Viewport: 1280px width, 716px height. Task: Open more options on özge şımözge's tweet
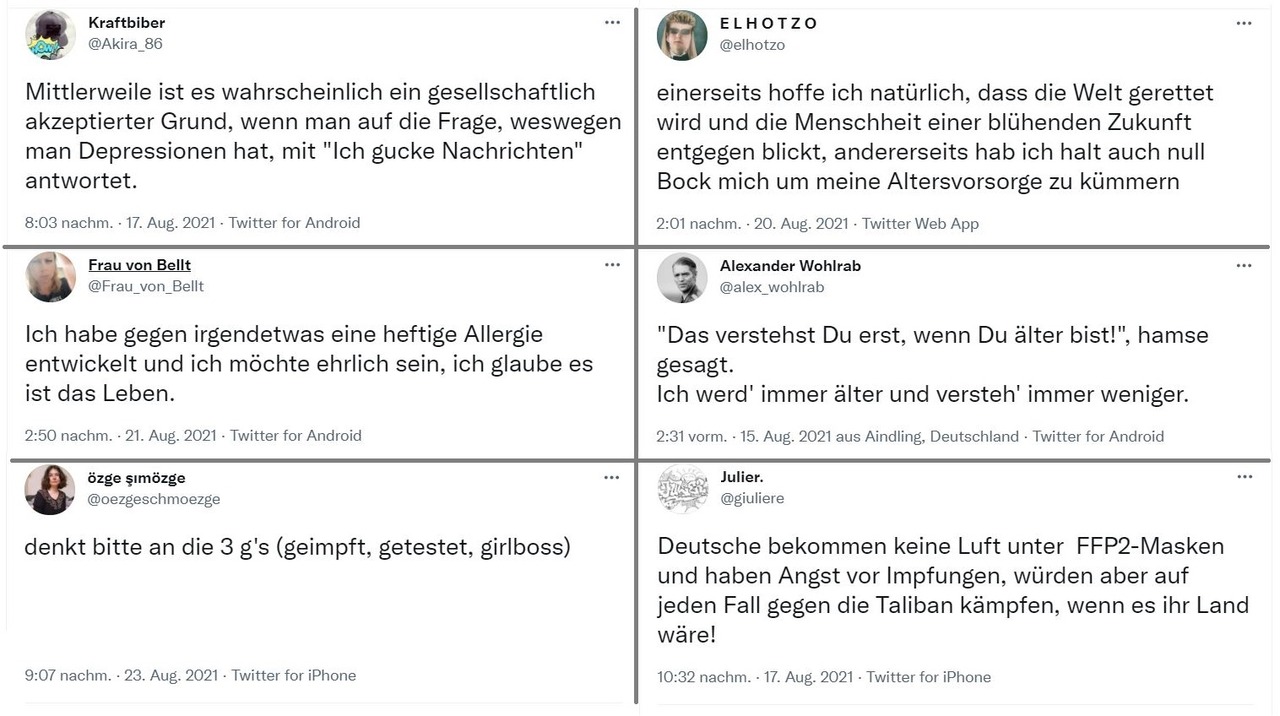(x=612, y=478)
